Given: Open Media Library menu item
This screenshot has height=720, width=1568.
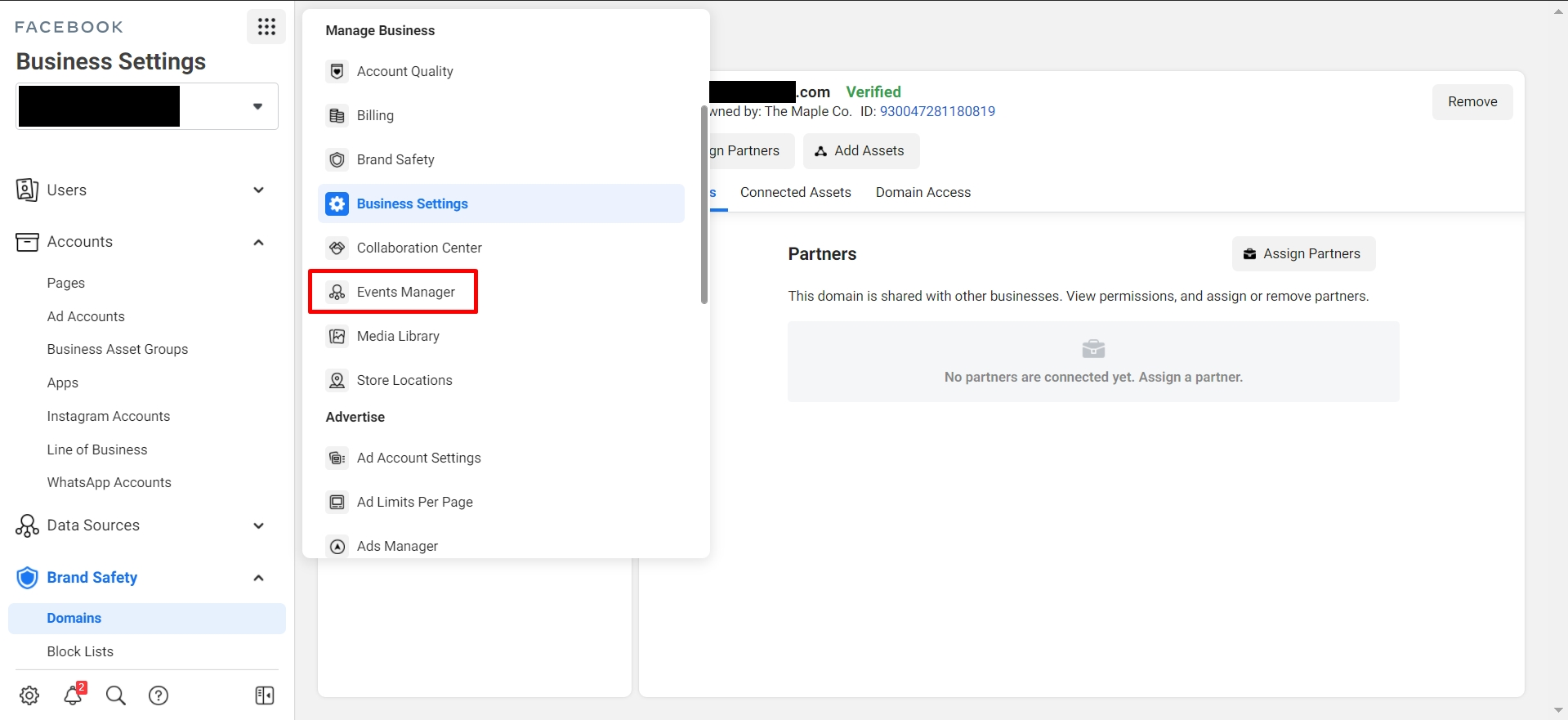Looking at the screenshot, I should 501,336.
